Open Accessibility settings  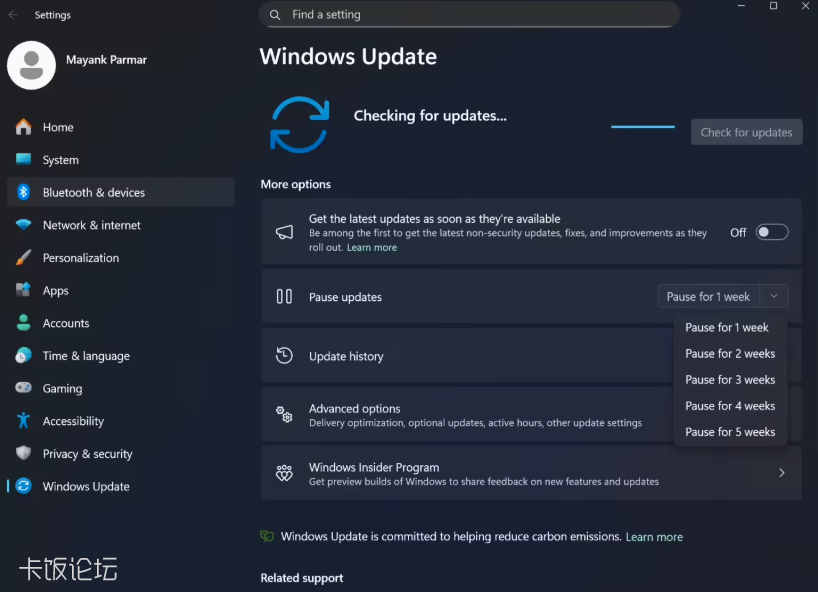point(121,420)
